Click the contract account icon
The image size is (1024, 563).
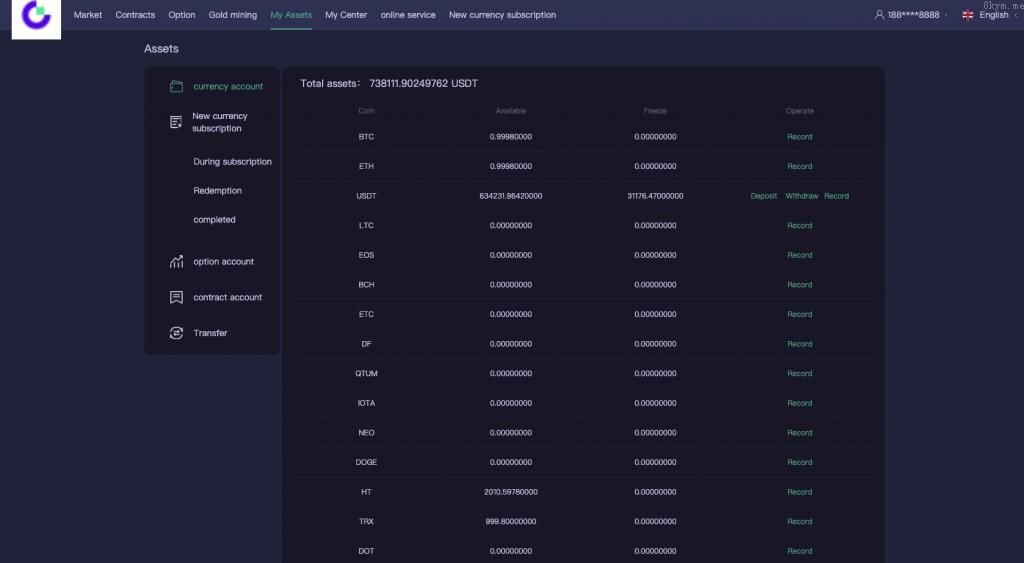coord(176,297)
